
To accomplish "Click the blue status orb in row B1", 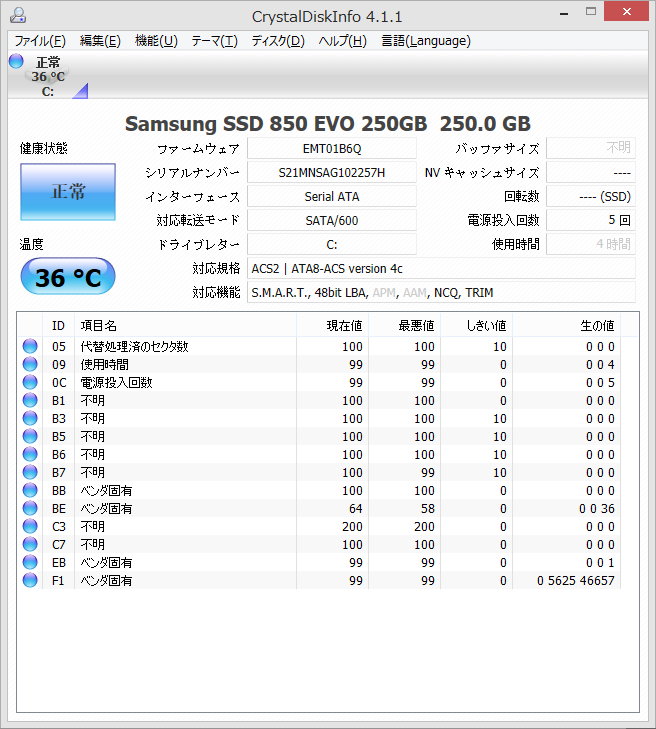I will 30,400.
